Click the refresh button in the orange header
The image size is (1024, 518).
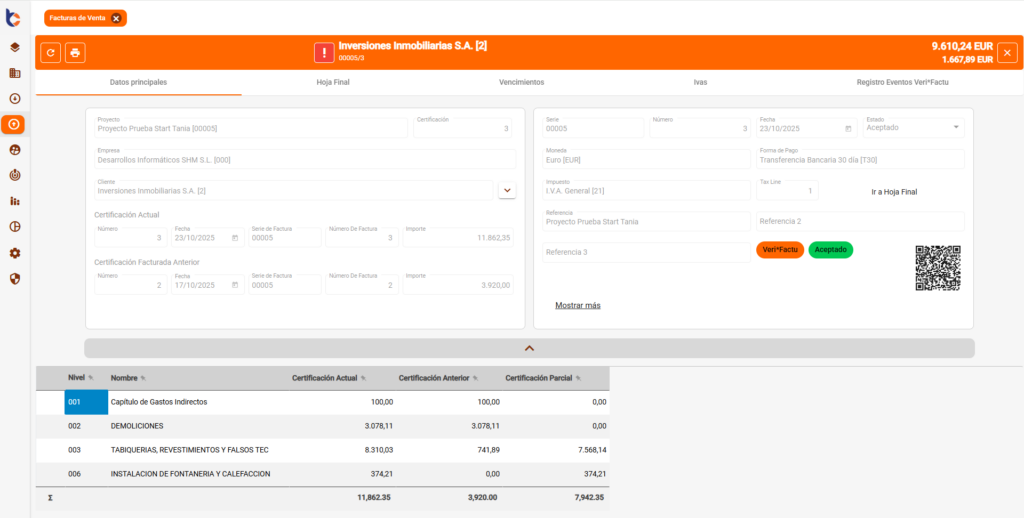[50, 53]
